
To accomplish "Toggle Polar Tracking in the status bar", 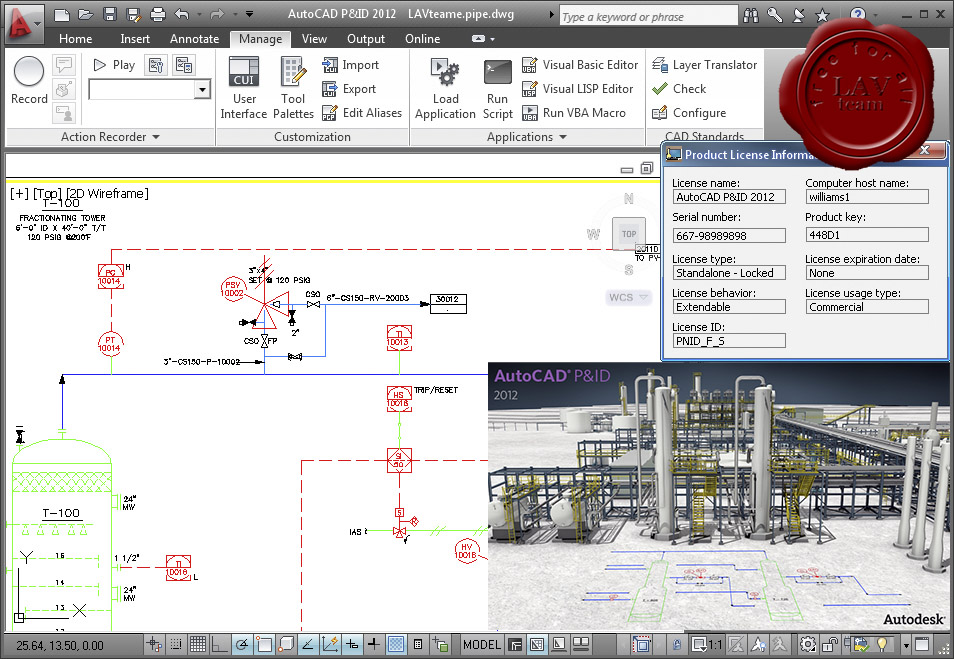I will pos(242,644).
